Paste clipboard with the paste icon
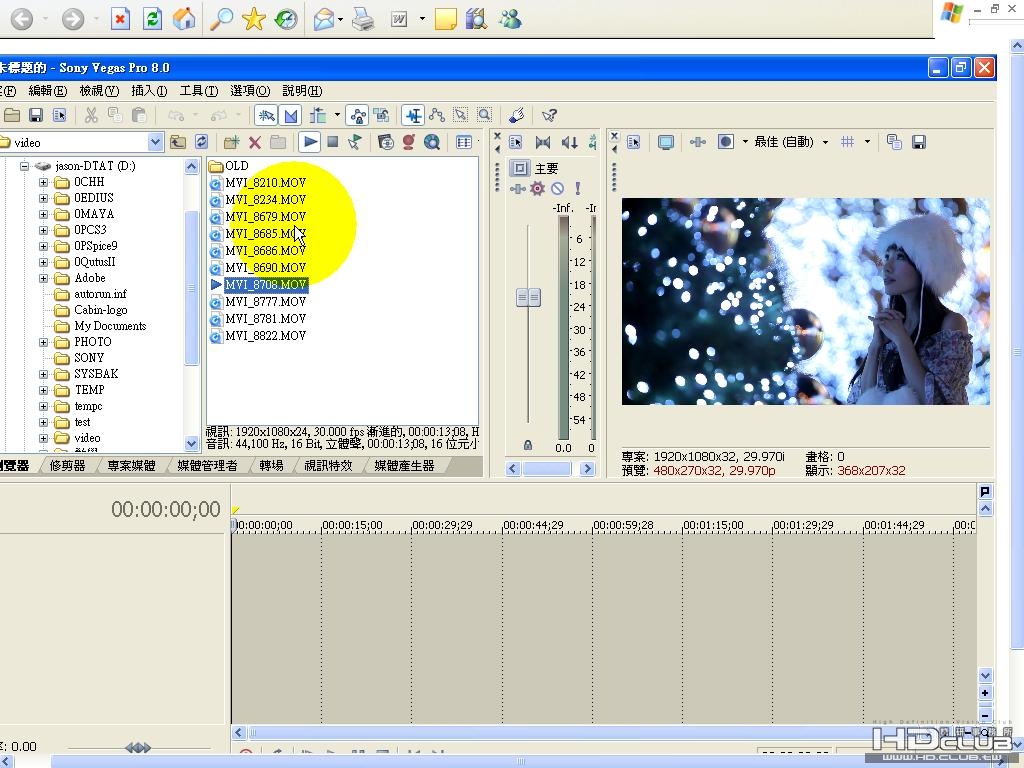 [138, 116]
